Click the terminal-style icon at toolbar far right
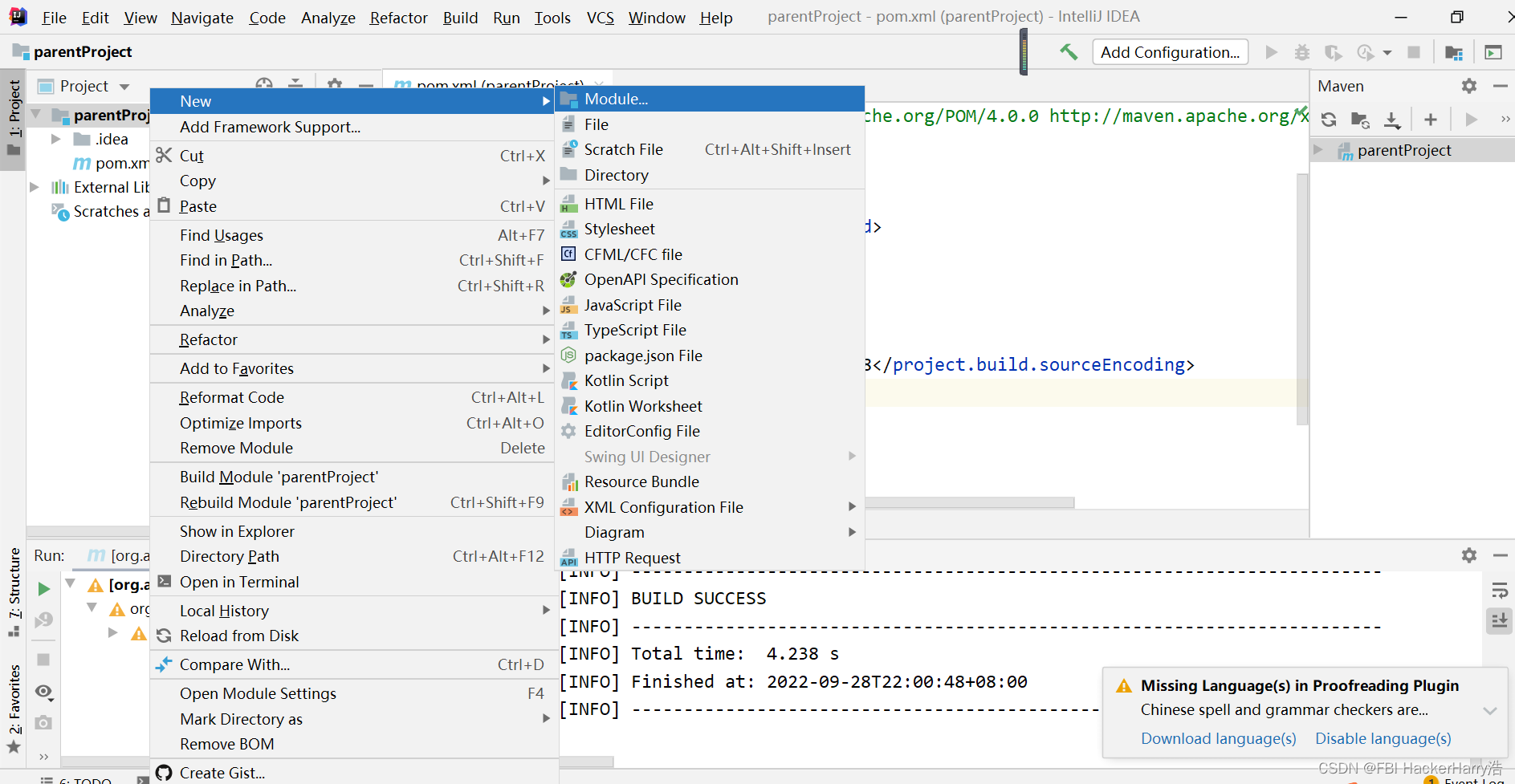 (x=1493, y=52)
